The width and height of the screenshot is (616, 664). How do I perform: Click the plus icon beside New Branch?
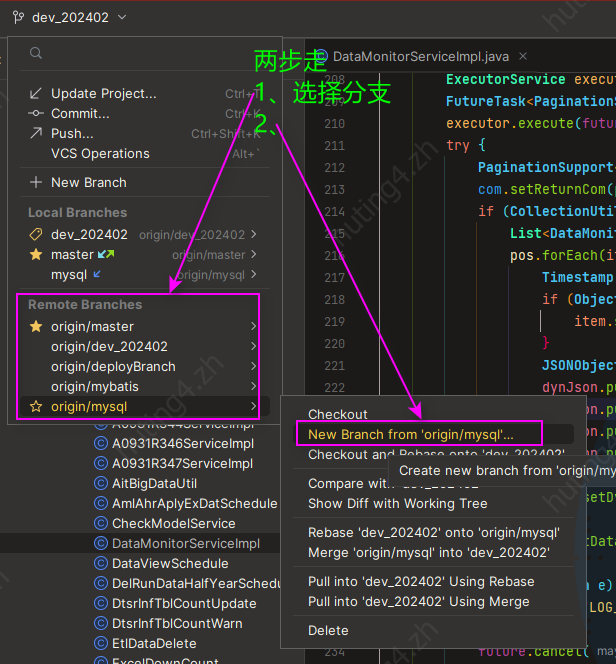click(36, 183)
